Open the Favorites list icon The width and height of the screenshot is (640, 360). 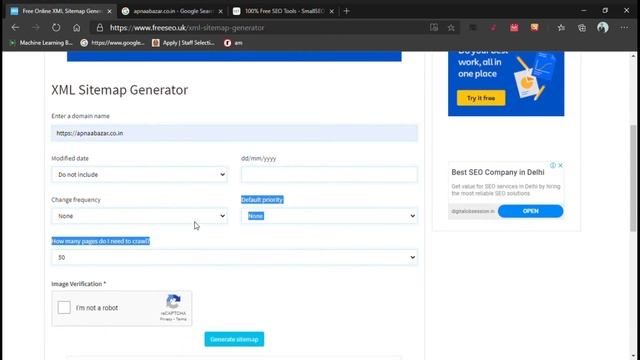point(561,28)
